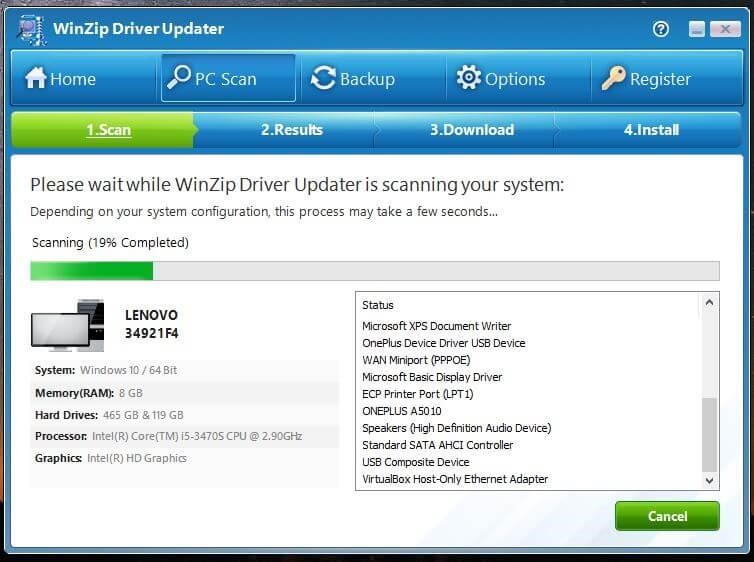Select USB Composite Device entry

click(x=416, y=462)
